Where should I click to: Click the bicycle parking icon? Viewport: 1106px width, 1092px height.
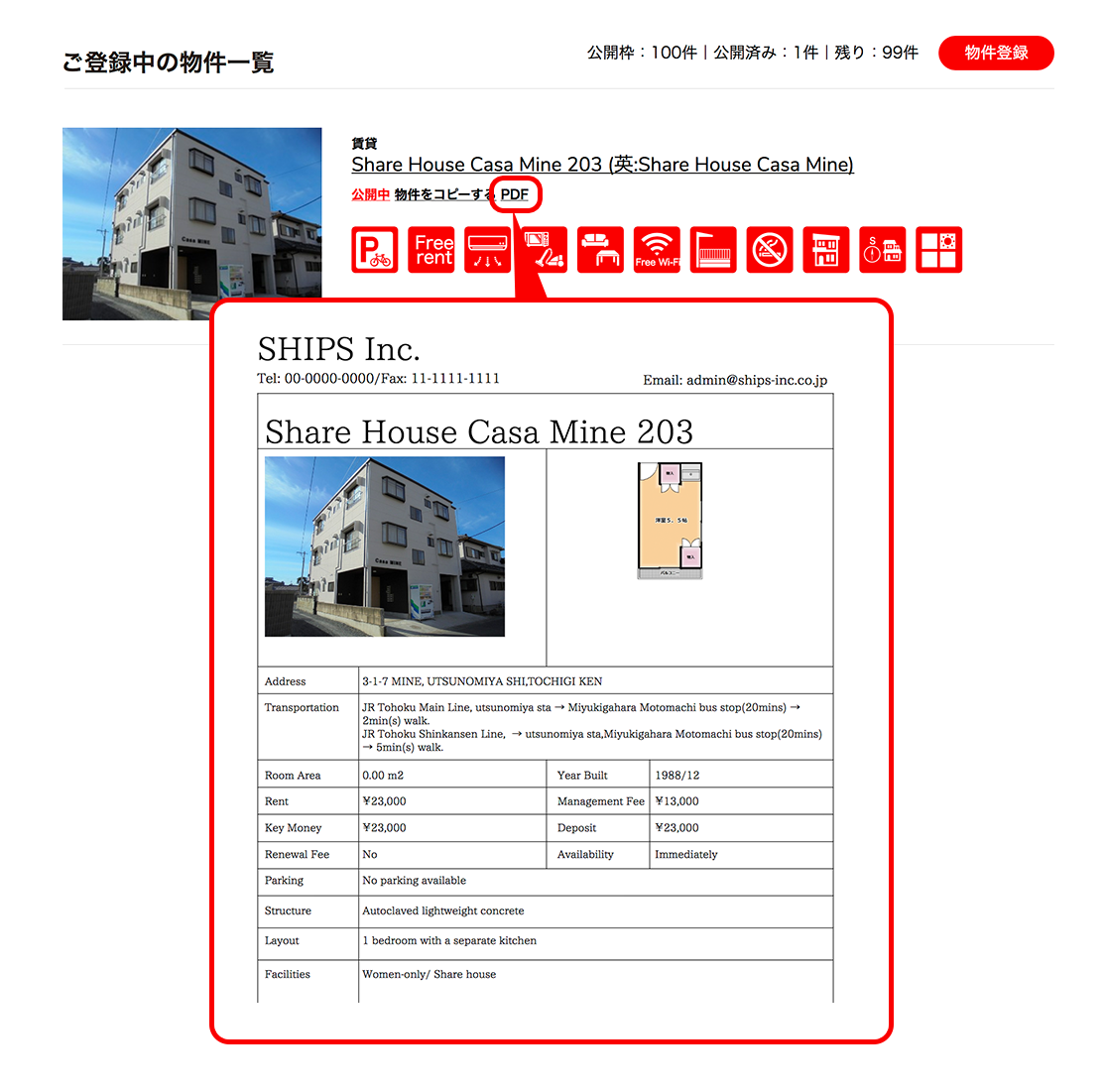pos(375,250)
